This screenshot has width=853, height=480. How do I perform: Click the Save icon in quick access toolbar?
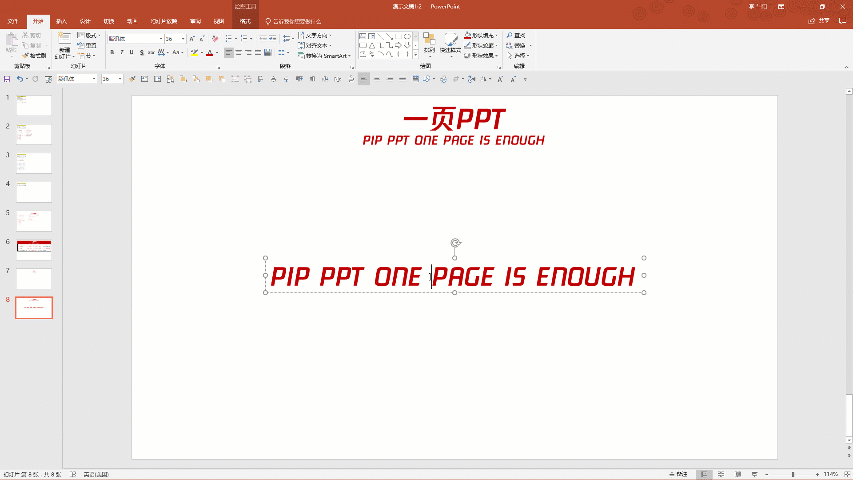[x=7, y=79]
